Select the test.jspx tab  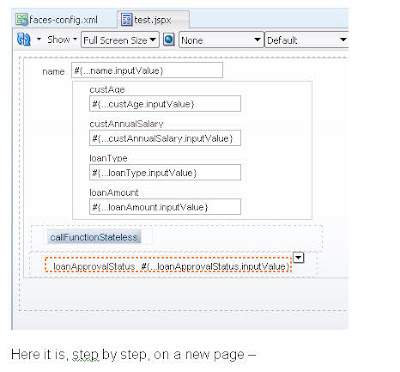(x=153, y=20)
